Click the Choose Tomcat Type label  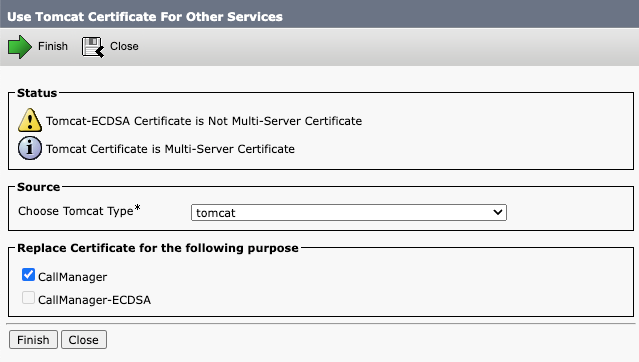pyautogui.click(x=79, y=211)
